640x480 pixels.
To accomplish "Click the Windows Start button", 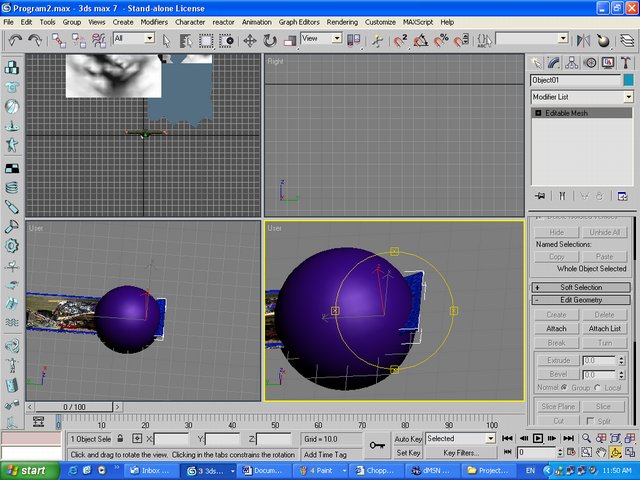I will click(x=27, y=470).
